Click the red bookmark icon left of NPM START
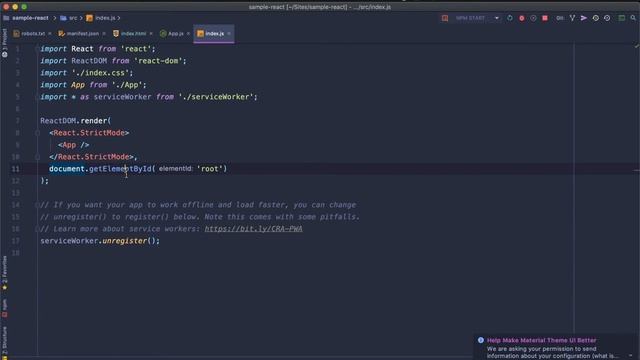 coord(445,18)
